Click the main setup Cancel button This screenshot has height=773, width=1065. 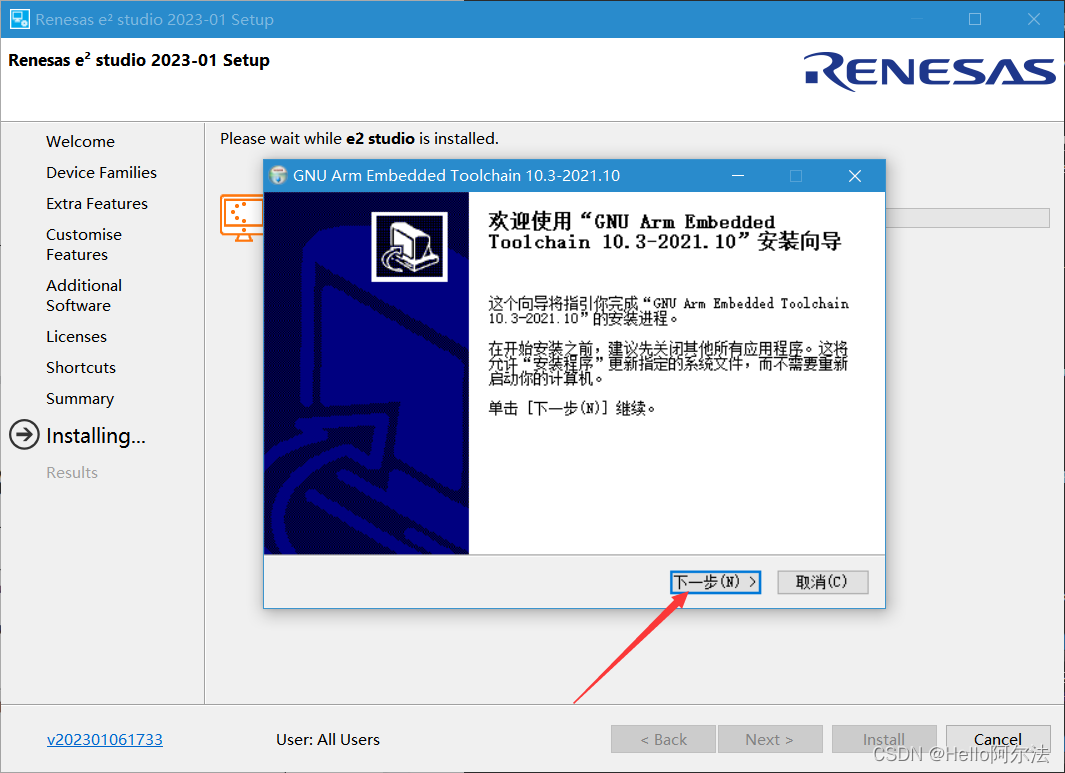point(998,739)
